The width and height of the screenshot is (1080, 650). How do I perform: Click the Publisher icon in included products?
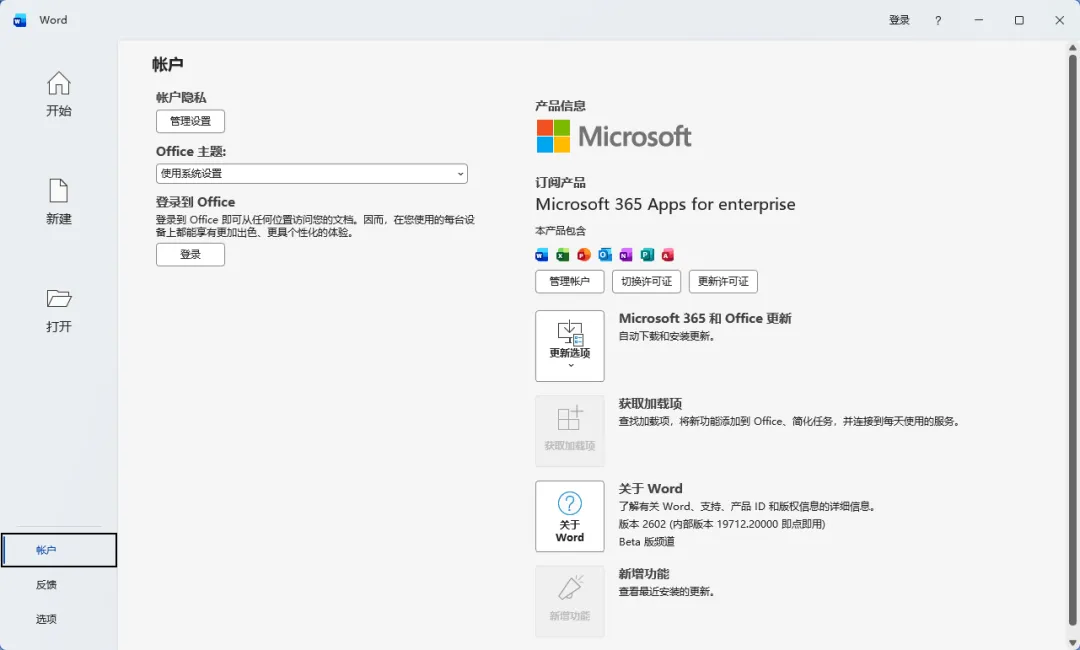647,255
